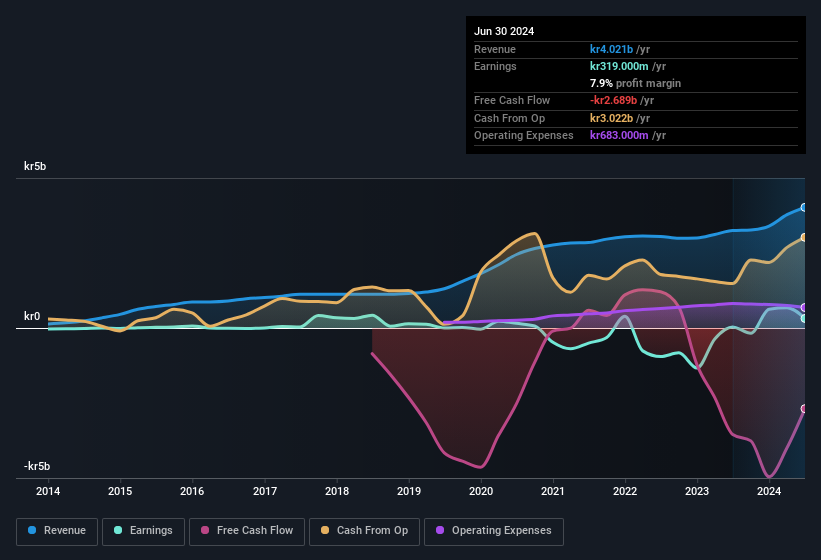The image size is (821, 560).
Task: Select the purple Operating Expenses endpoint marker
Action: 804,307
